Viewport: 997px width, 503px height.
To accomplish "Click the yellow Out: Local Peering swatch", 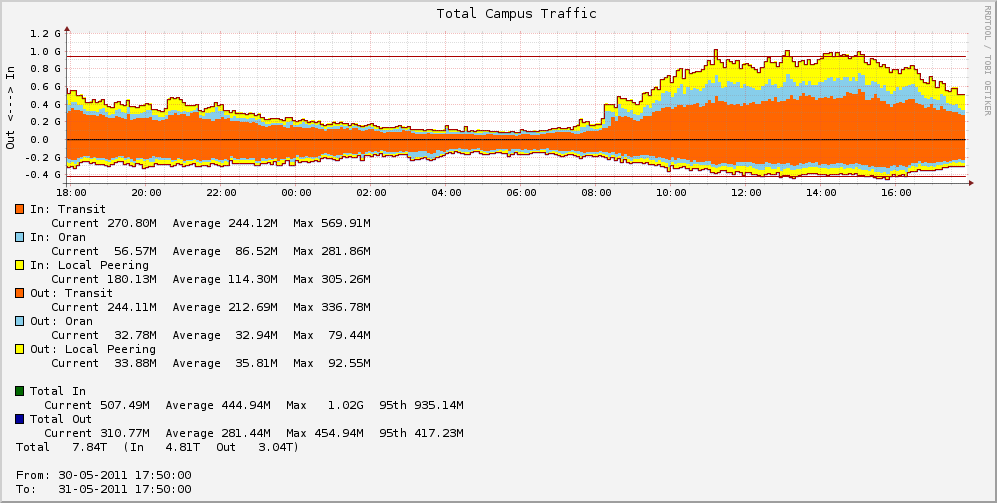I will pos(20,349).
